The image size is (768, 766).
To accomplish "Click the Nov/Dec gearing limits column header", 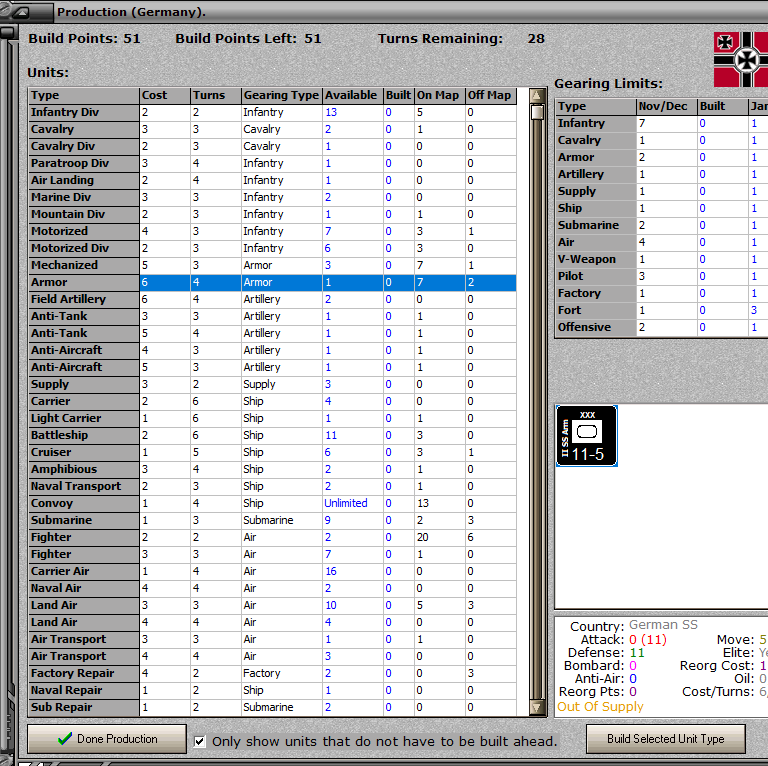I will [667, 106].
